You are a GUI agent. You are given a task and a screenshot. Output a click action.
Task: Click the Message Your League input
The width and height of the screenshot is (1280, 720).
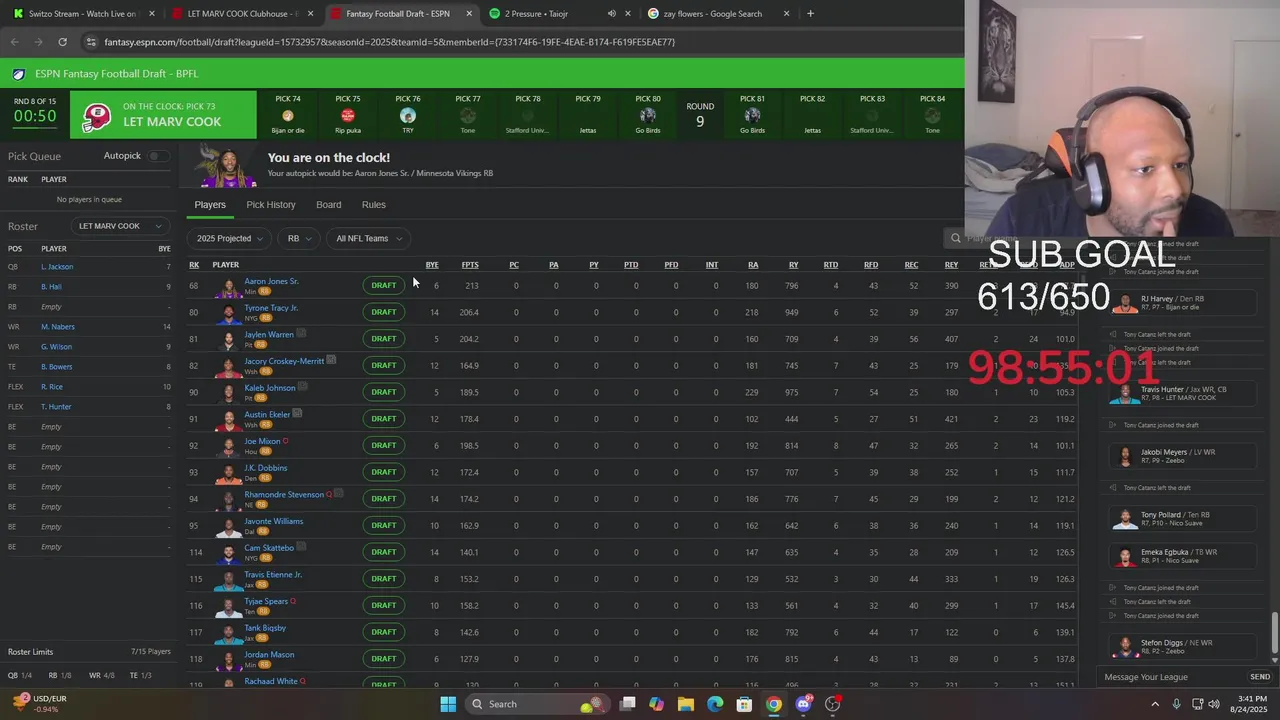pyautogui.click(x=1172, y=677)
